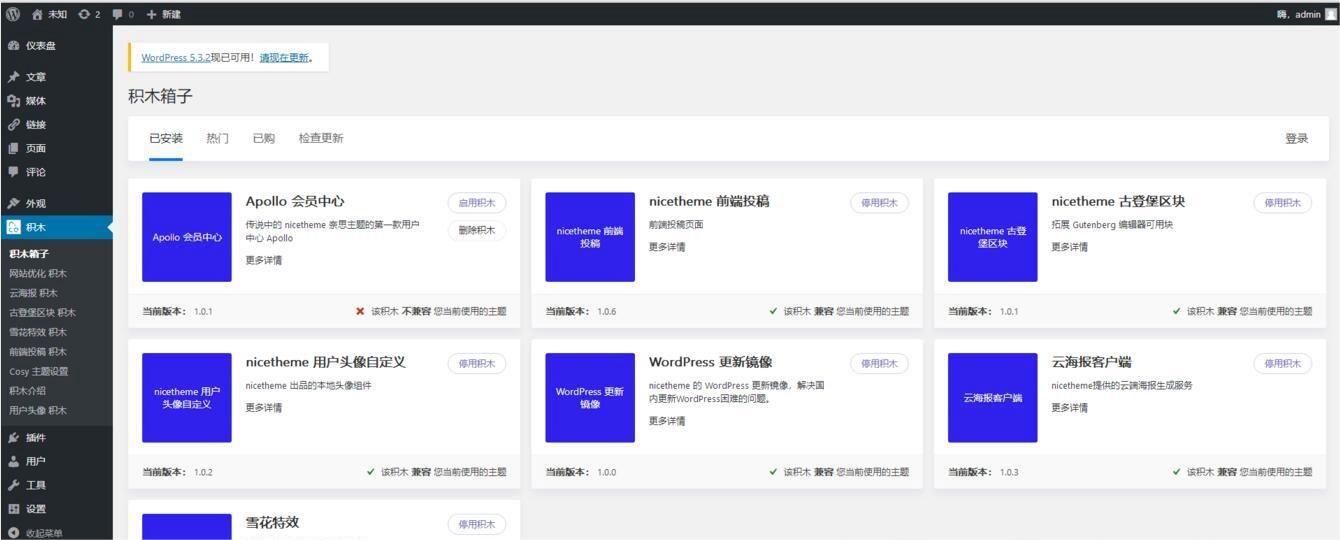Disable the nicetheme 前端投稿 block
The width and height of the screenshot is (1340, 540).
[879, 203]
